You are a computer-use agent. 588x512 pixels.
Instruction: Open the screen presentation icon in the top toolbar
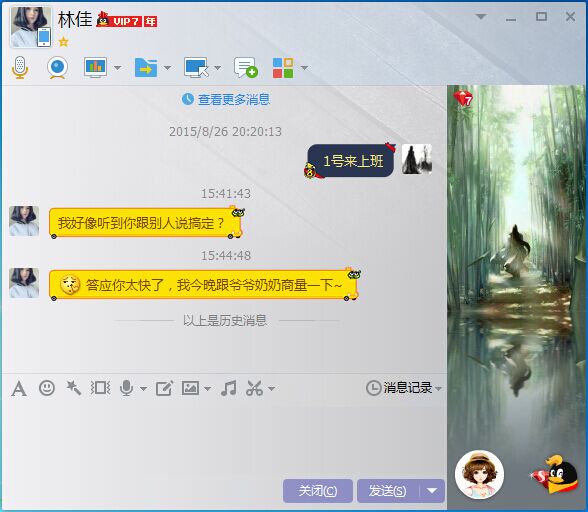pyautogui.click(x=95, y=68)
